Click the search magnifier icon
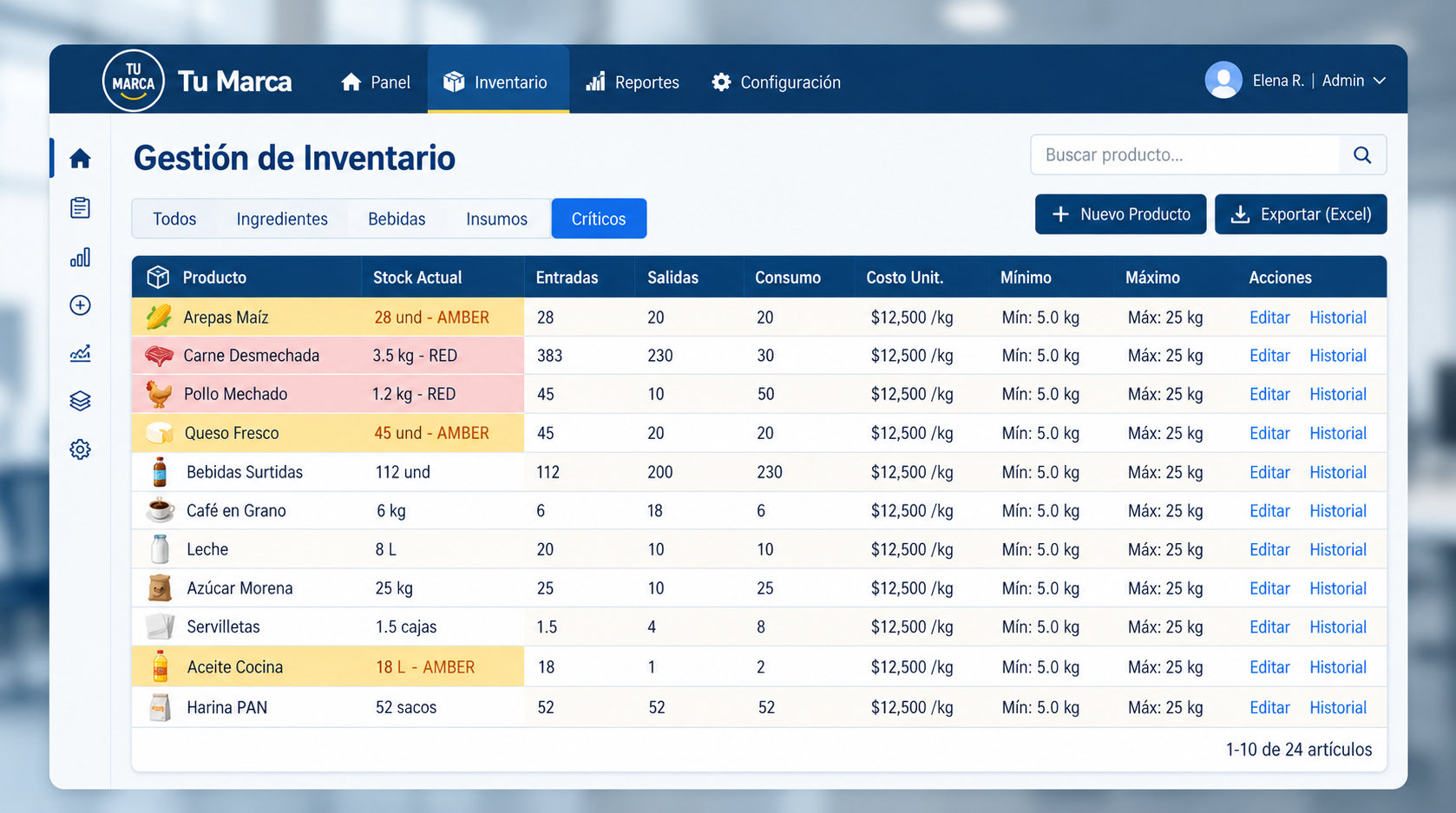 [x=1362, y=155]
